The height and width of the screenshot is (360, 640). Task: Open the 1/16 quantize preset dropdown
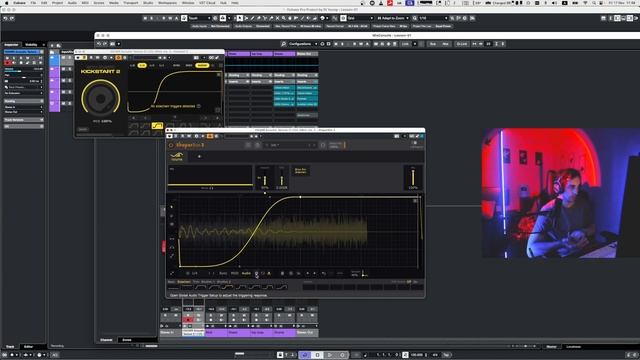tap(433, 18)
